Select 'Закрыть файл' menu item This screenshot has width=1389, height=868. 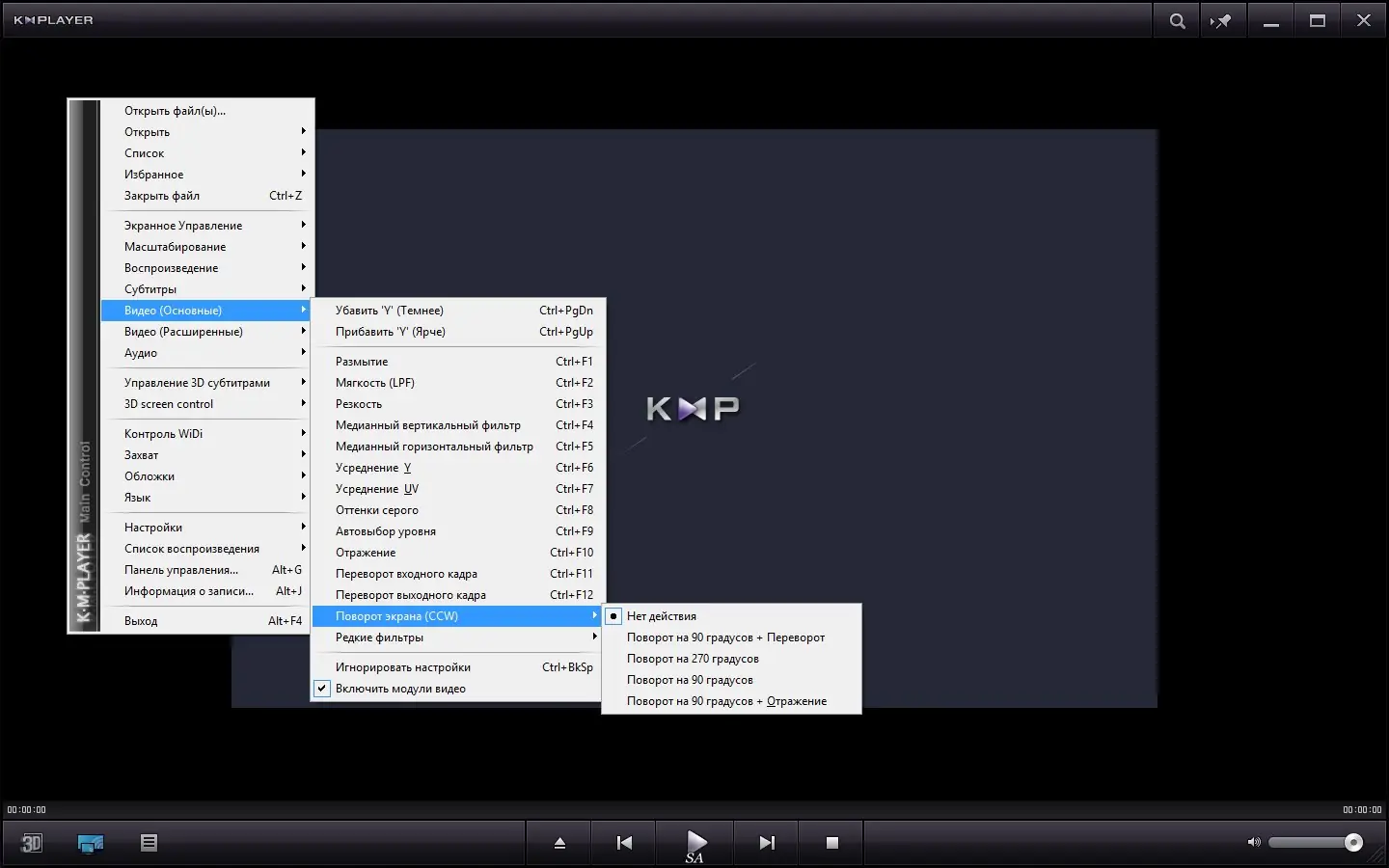click(x=205, y=196)
